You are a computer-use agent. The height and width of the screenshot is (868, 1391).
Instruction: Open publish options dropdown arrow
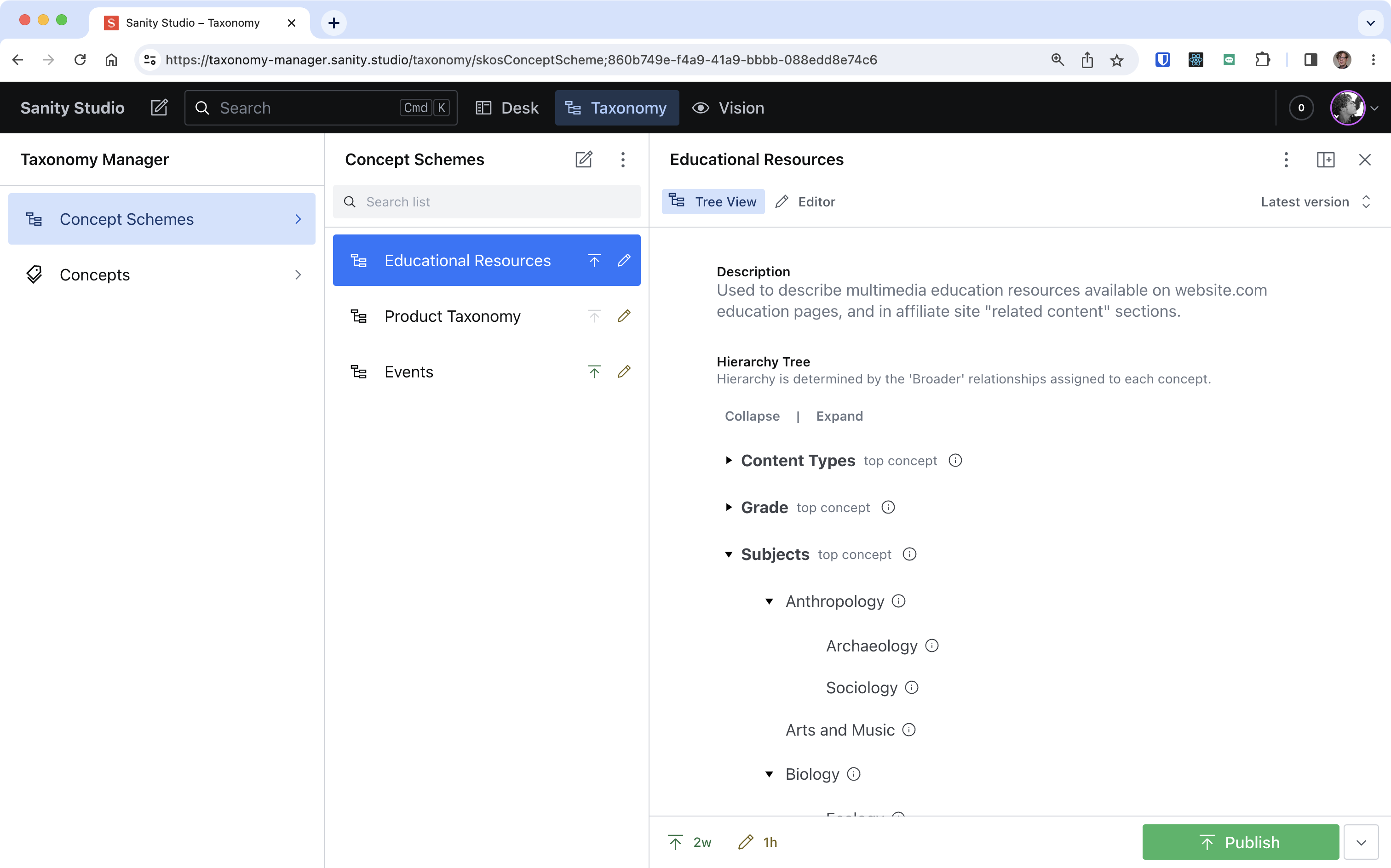coord(1361,842)
